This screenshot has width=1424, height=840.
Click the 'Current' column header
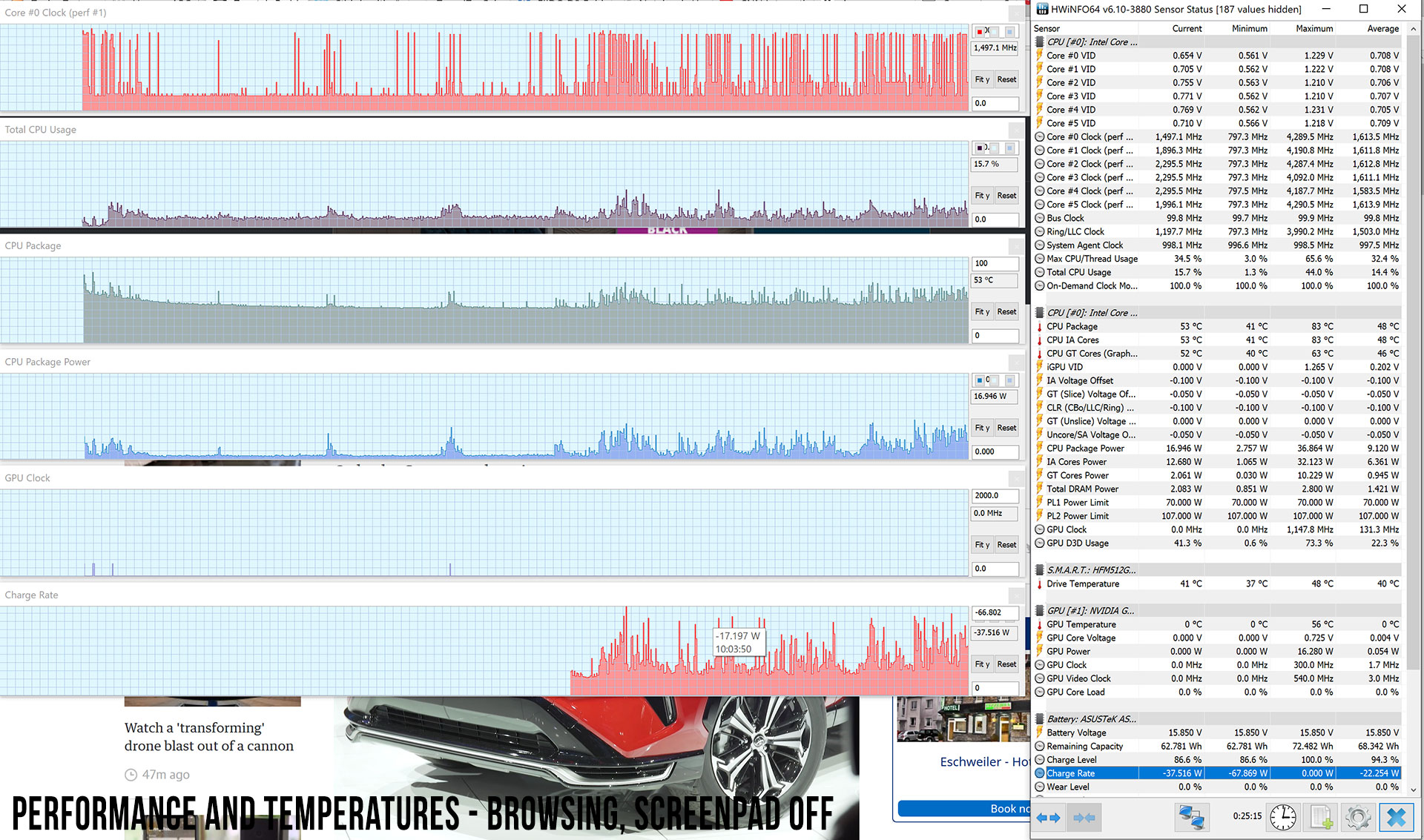click(x=1187, y=29)
